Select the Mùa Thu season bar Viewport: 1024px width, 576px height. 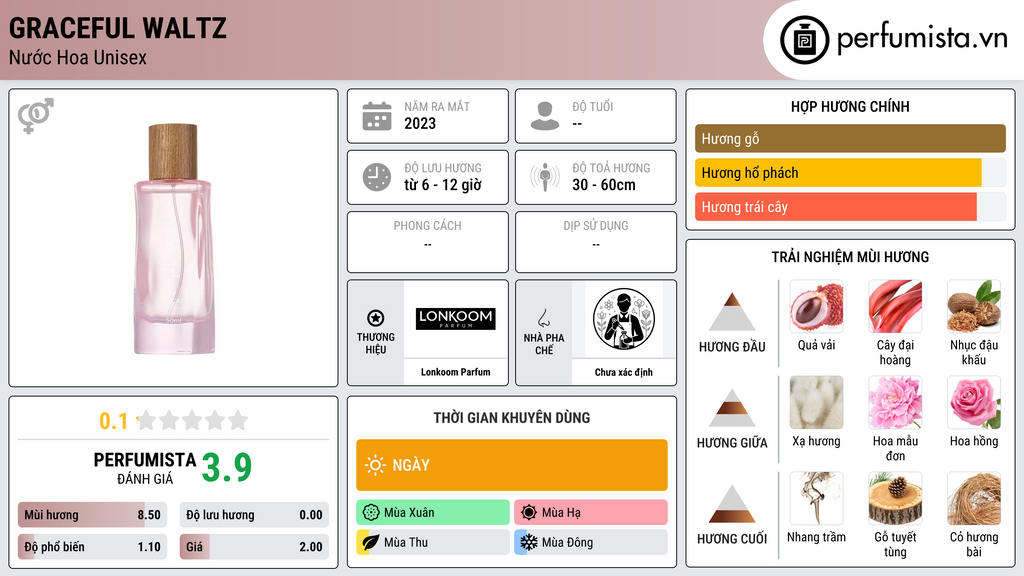(433, 542)
